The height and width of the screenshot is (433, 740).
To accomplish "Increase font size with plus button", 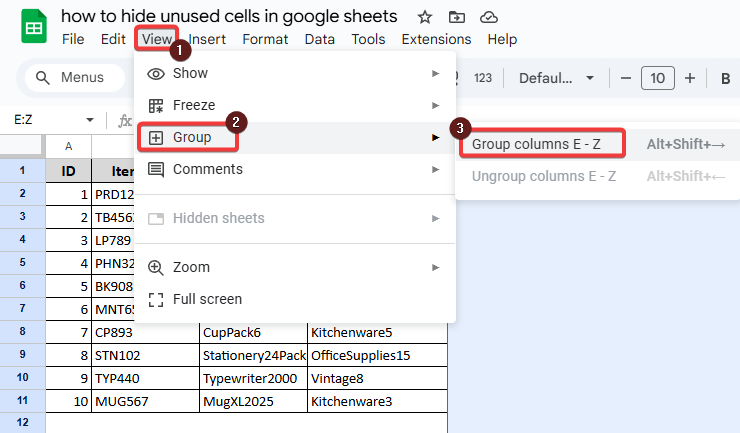I will pos(689,79).
